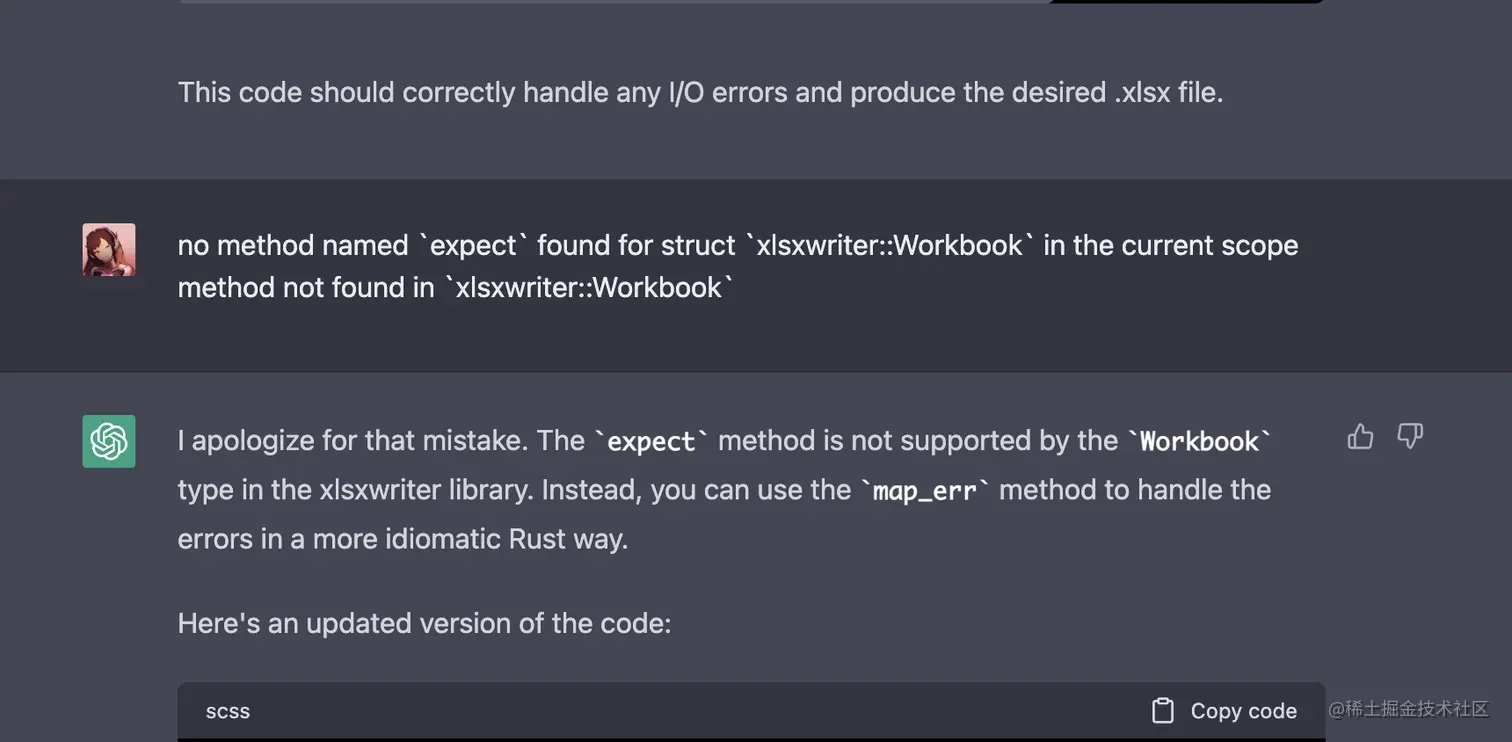Select the inline `expect` code in ChatGPT's reply
This screenshot has width=1512, height=742.
tap(652, 441)
